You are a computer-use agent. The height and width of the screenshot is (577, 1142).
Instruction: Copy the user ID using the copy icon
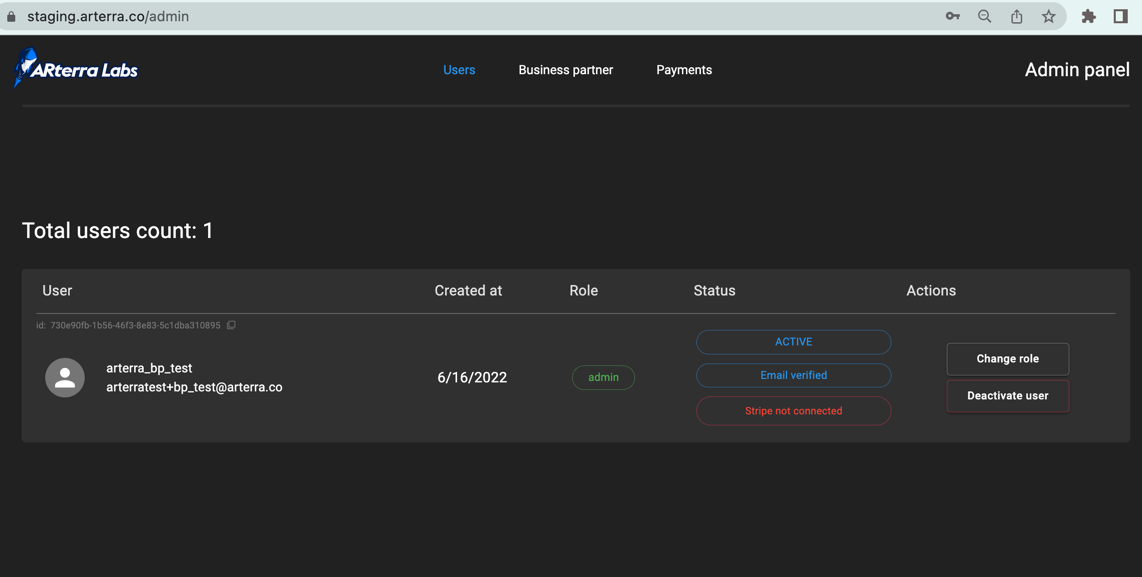click(231, 324)
